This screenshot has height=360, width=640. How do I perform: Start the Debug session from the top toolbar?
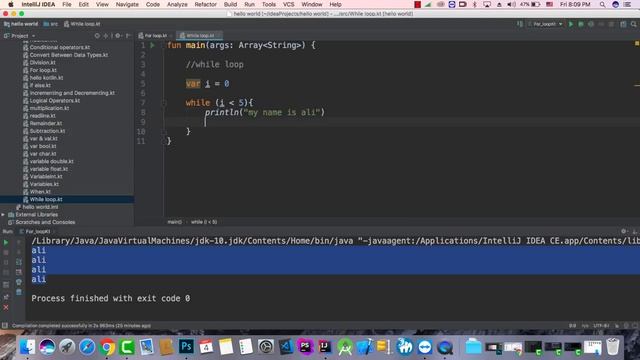[x=581, y=24]
